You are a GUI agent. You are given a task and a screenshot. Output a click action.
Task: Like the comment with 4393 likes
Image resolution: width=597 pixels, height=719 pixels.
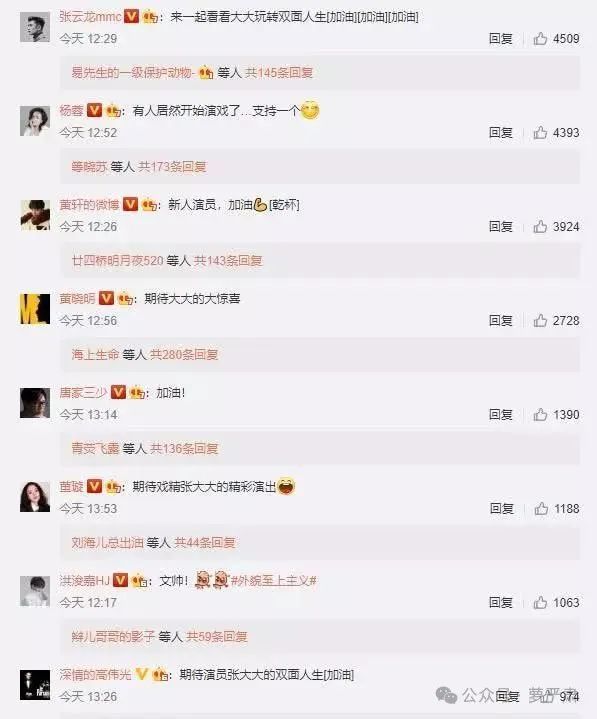coord(540,133)
